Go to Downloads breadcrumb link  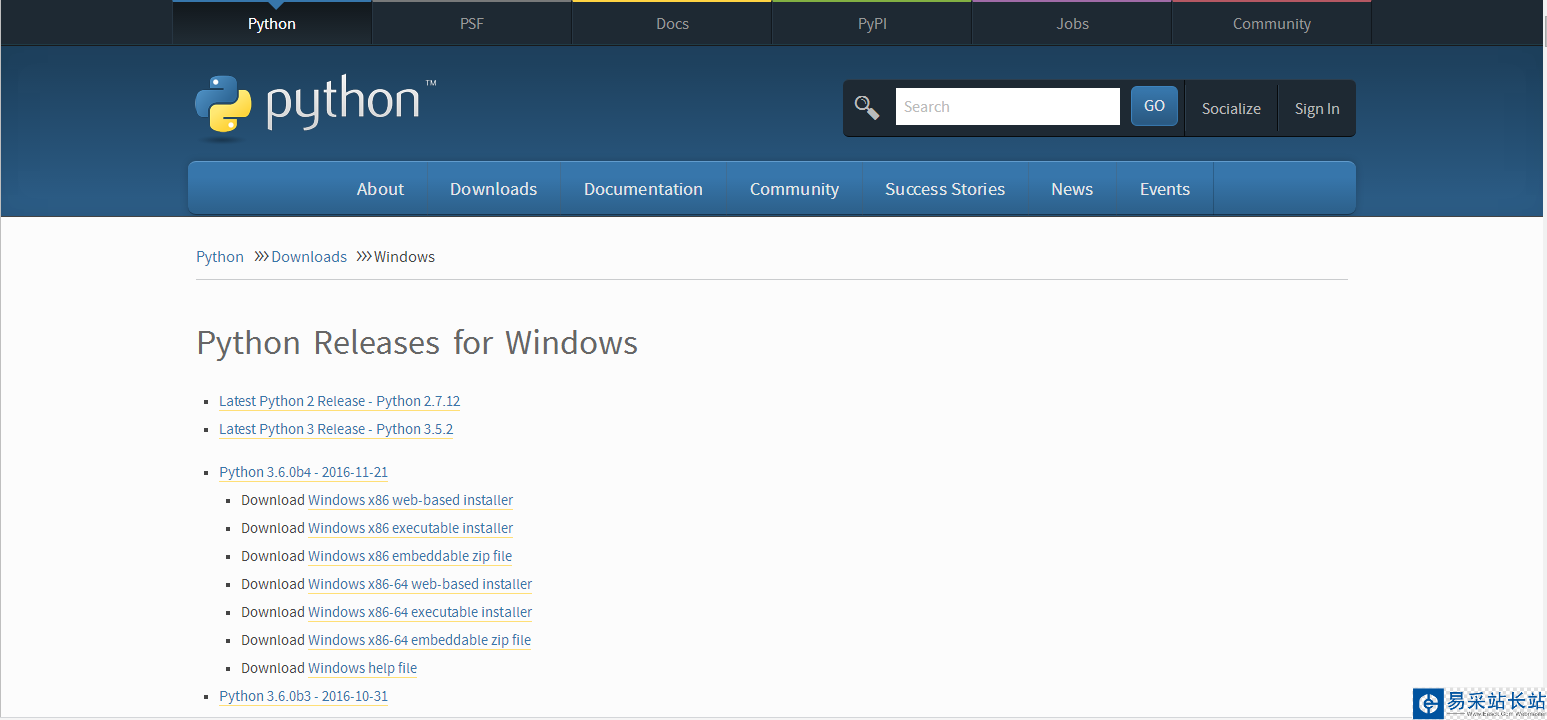(x=309, y=257)
